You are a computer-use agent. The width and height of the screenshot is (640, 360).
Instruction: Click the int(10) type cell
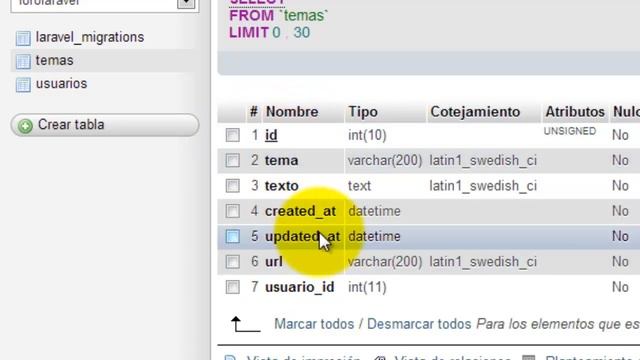click(x=367, y=135)
